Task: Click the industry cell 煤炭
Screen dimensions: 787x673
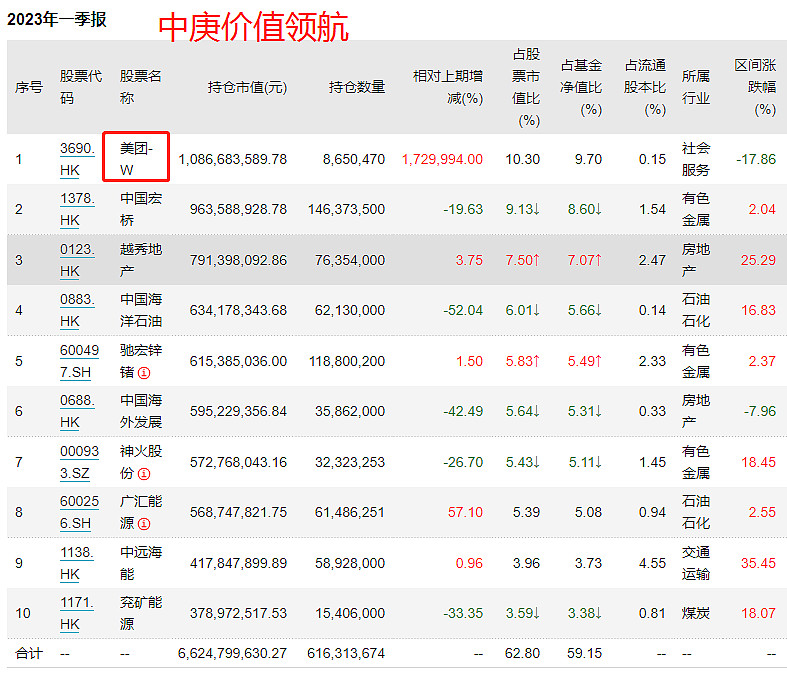Action: click(x=696, y=613)
